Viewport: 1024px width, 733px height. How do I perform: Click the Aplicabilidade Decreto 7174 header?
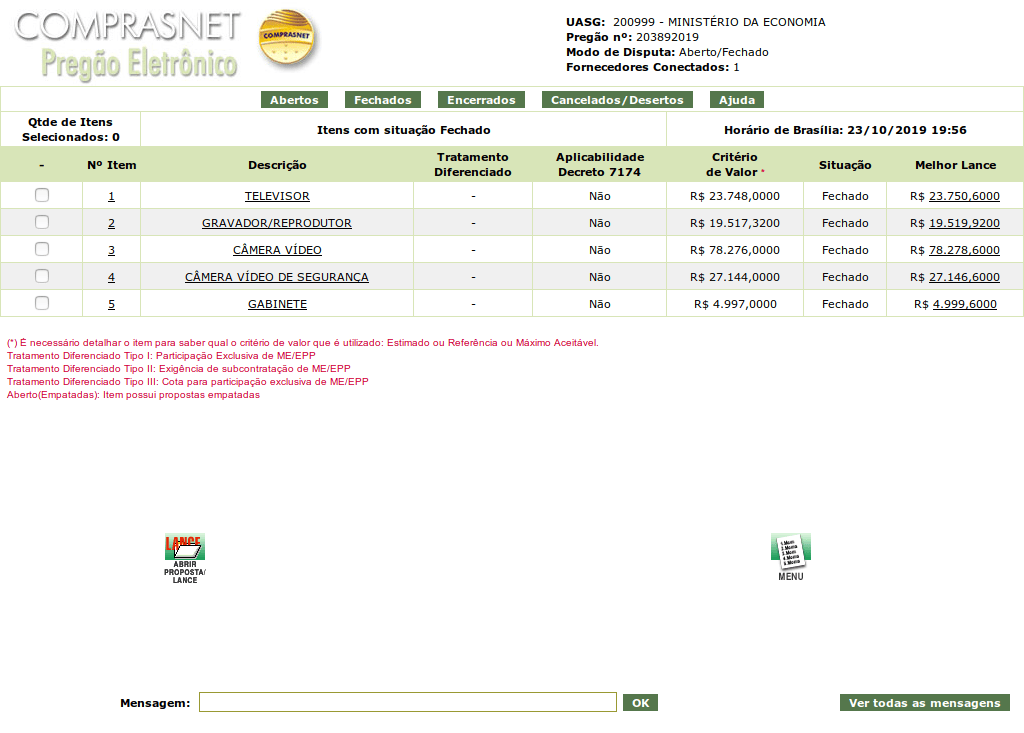click(x=600, y=165)
